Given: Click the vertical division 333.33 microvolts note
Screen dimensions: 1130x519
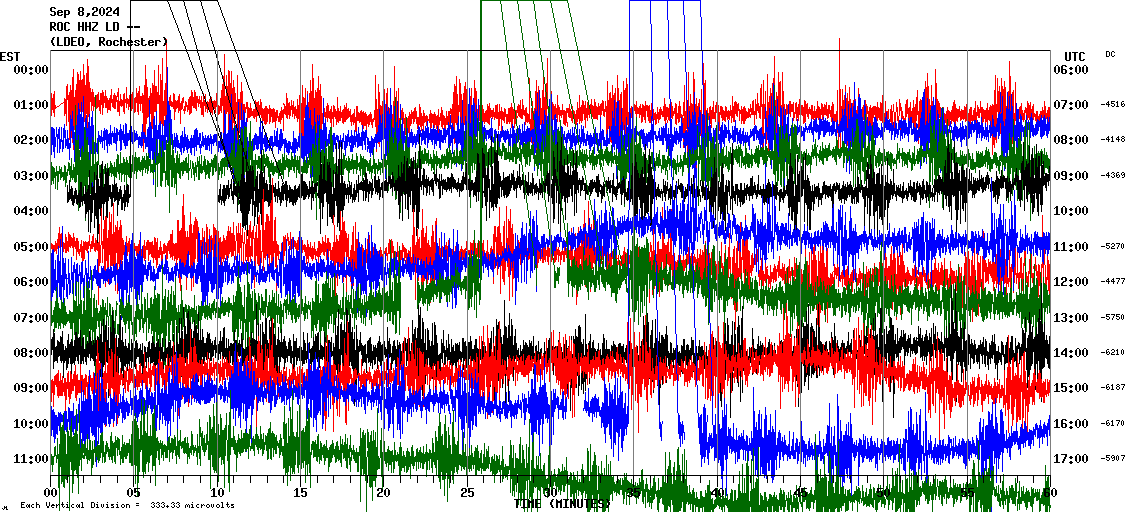Looking at the screenshot, I should (x=127, y=505).
